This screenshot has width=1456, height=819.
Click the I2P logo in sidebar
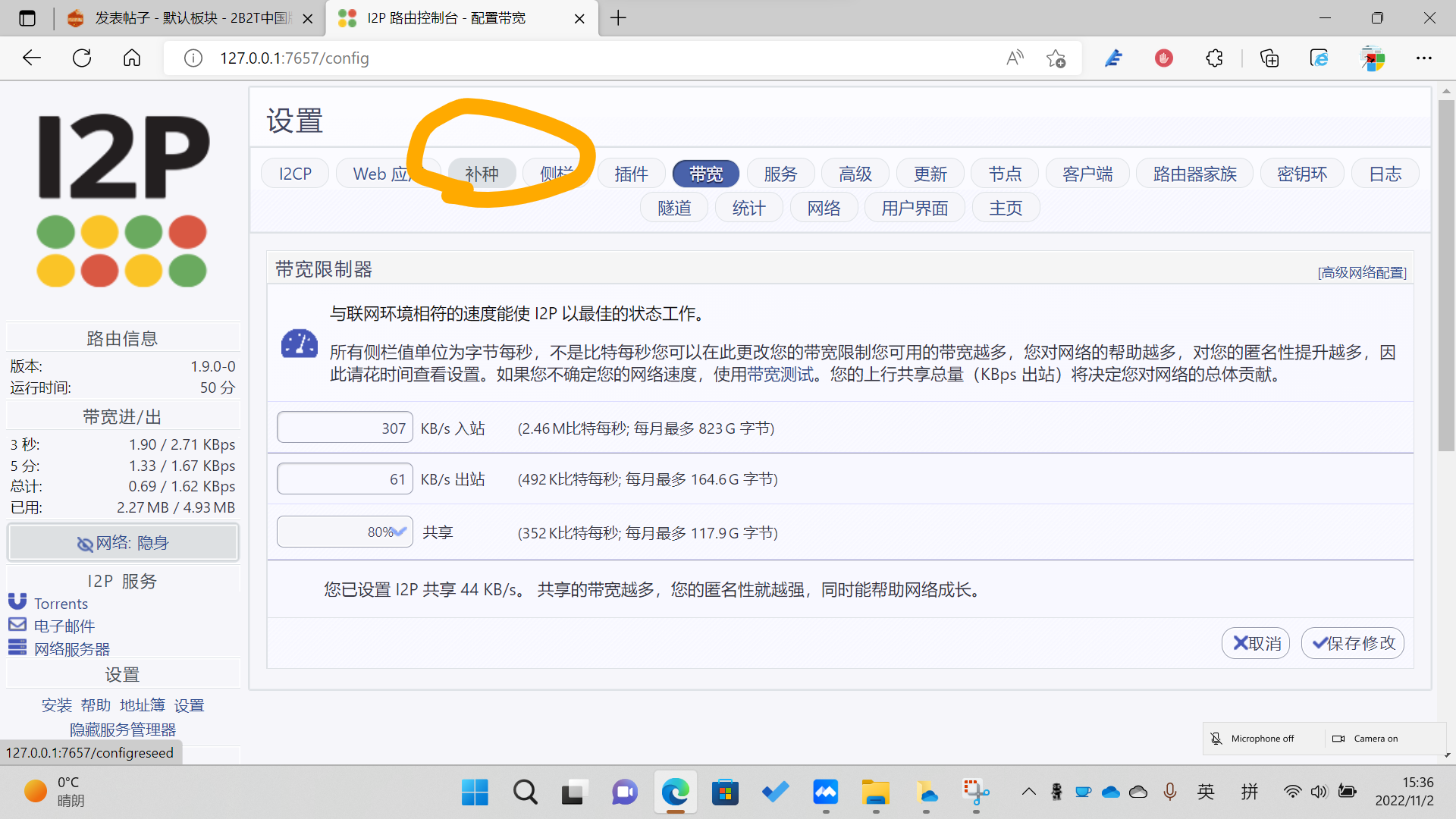tap(122, 200)
